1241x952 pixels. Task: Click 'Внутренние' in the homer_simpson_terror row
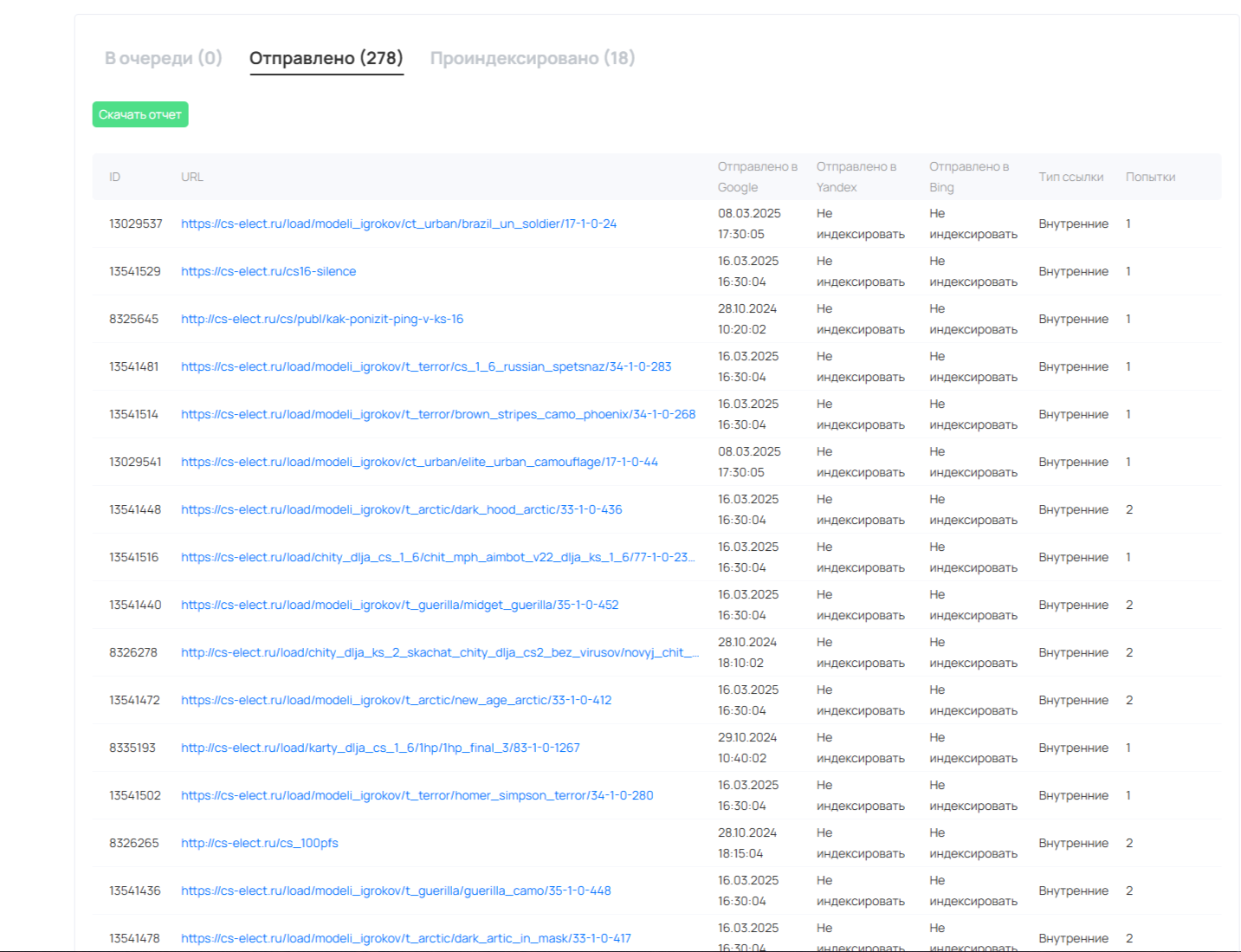(x=1074, y=795)
